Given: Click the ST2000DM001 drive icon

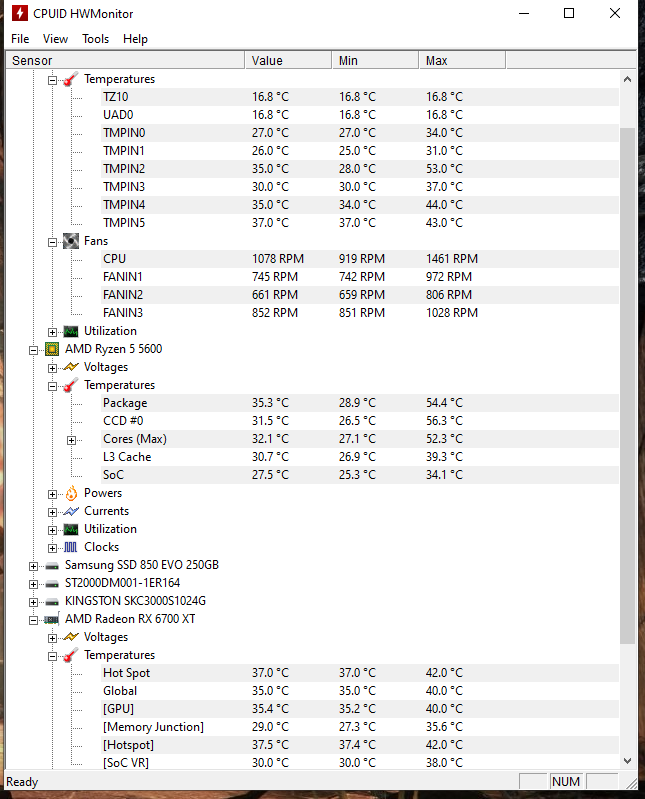Looking at the screenshot, I should coord(52,583).
